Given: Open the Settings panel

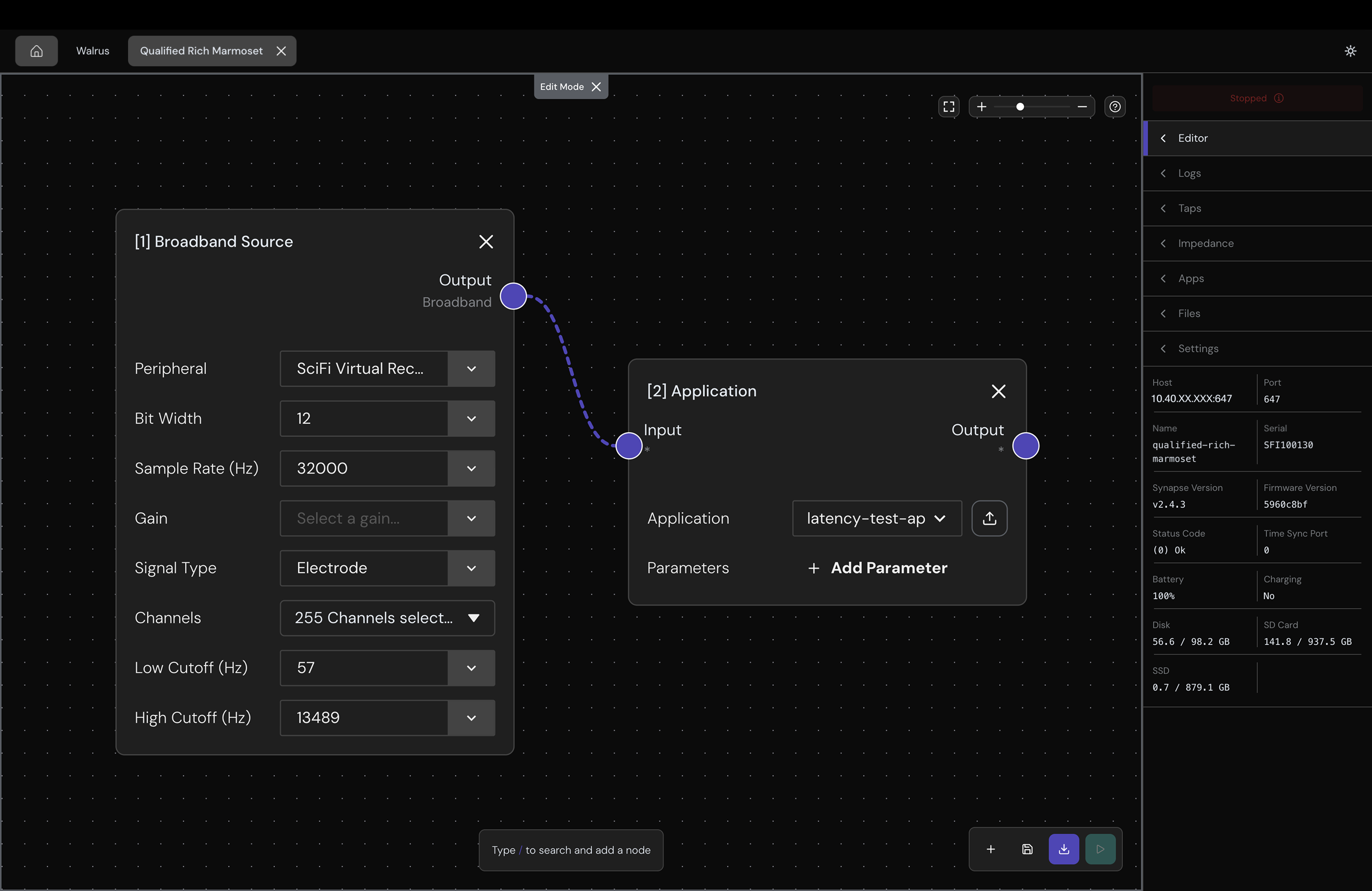Looking at the screenshot, I should pos(1257,349).
